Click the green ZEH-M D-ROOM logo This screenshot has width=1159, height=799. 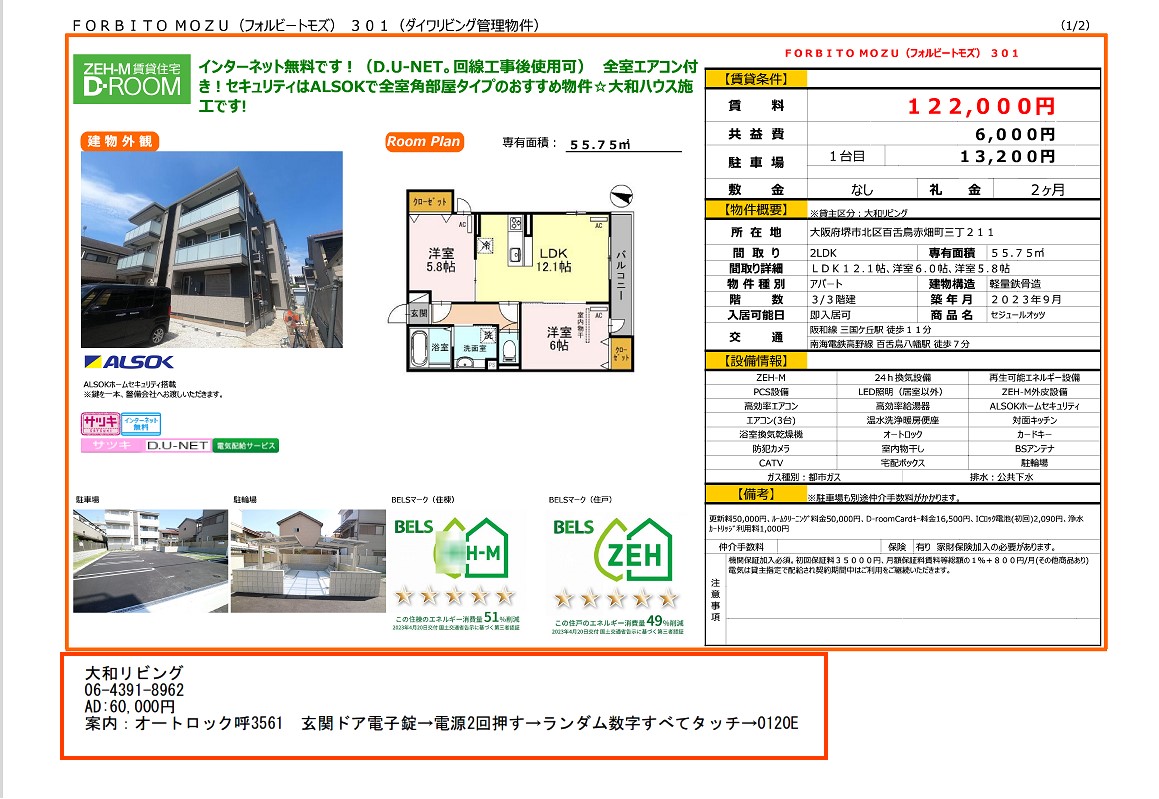132,79
